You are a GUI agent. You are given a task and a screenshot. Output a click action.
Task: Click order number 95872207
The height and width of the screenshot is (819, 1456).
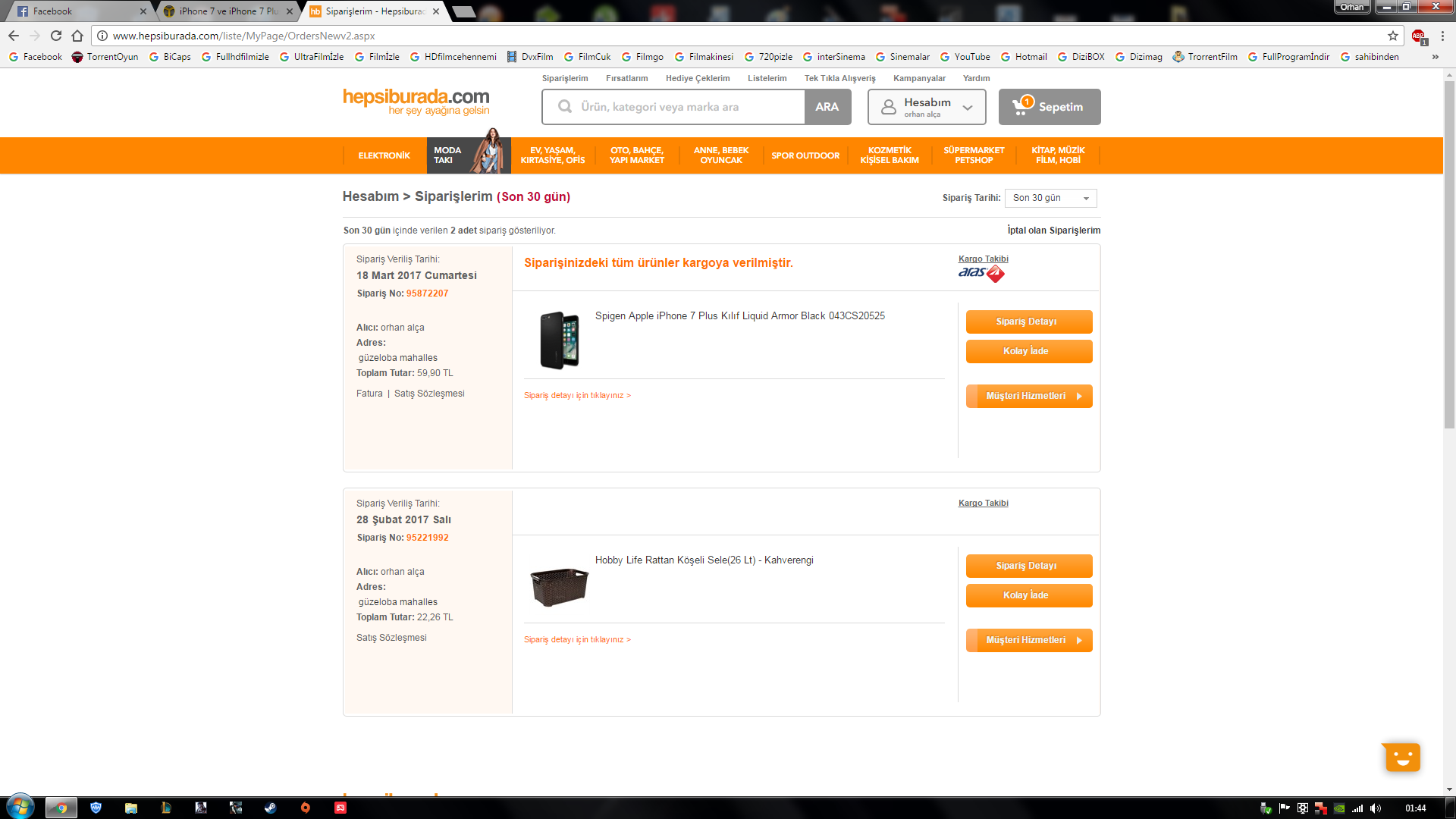[427, 293]
